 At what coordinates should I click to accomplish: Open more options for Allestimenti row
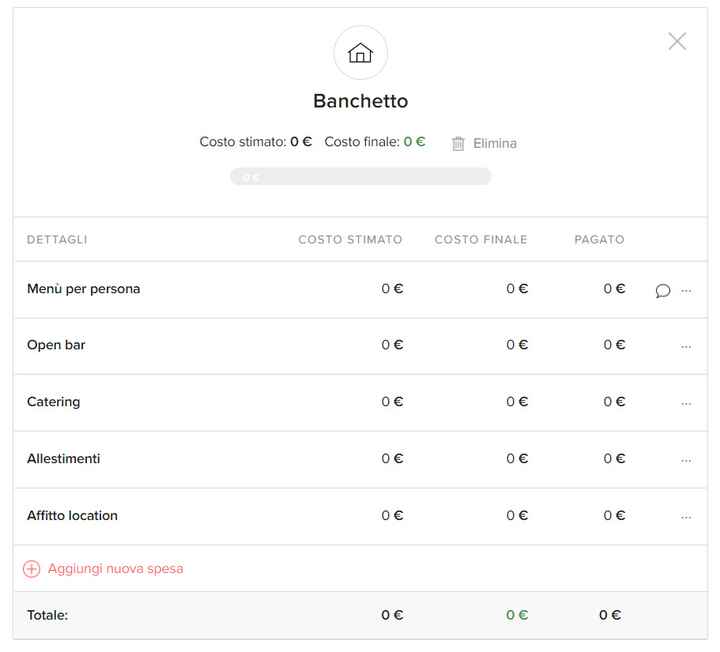coord(686,461)
